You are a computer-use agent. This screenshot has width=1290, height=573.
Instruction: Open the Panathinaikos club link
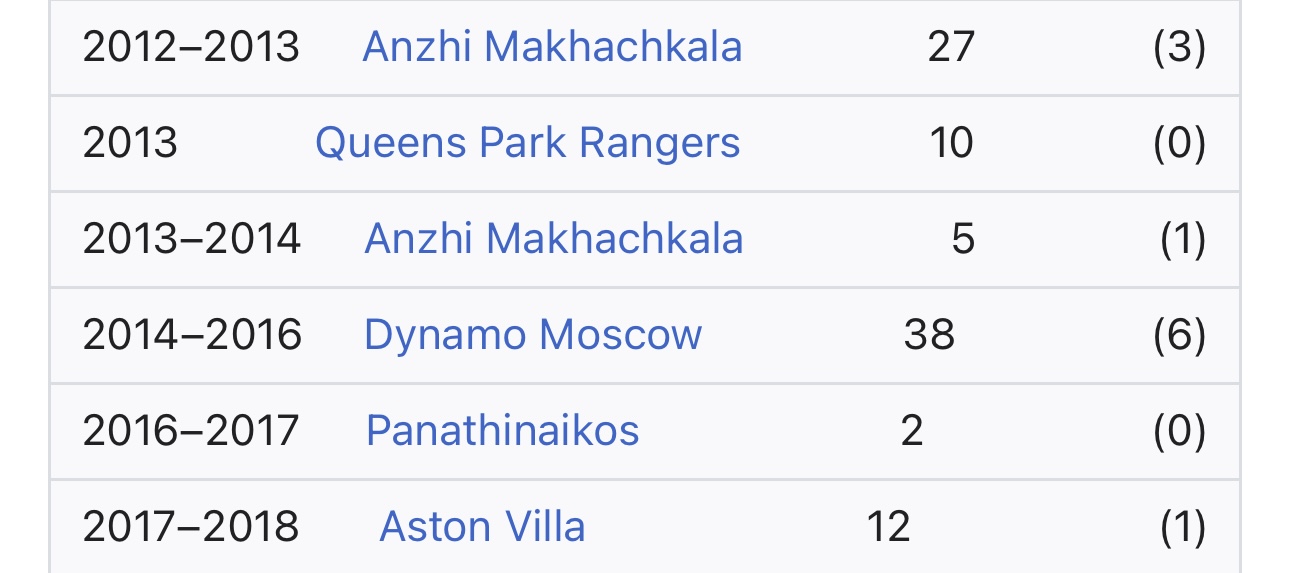[x=502, y=431]
